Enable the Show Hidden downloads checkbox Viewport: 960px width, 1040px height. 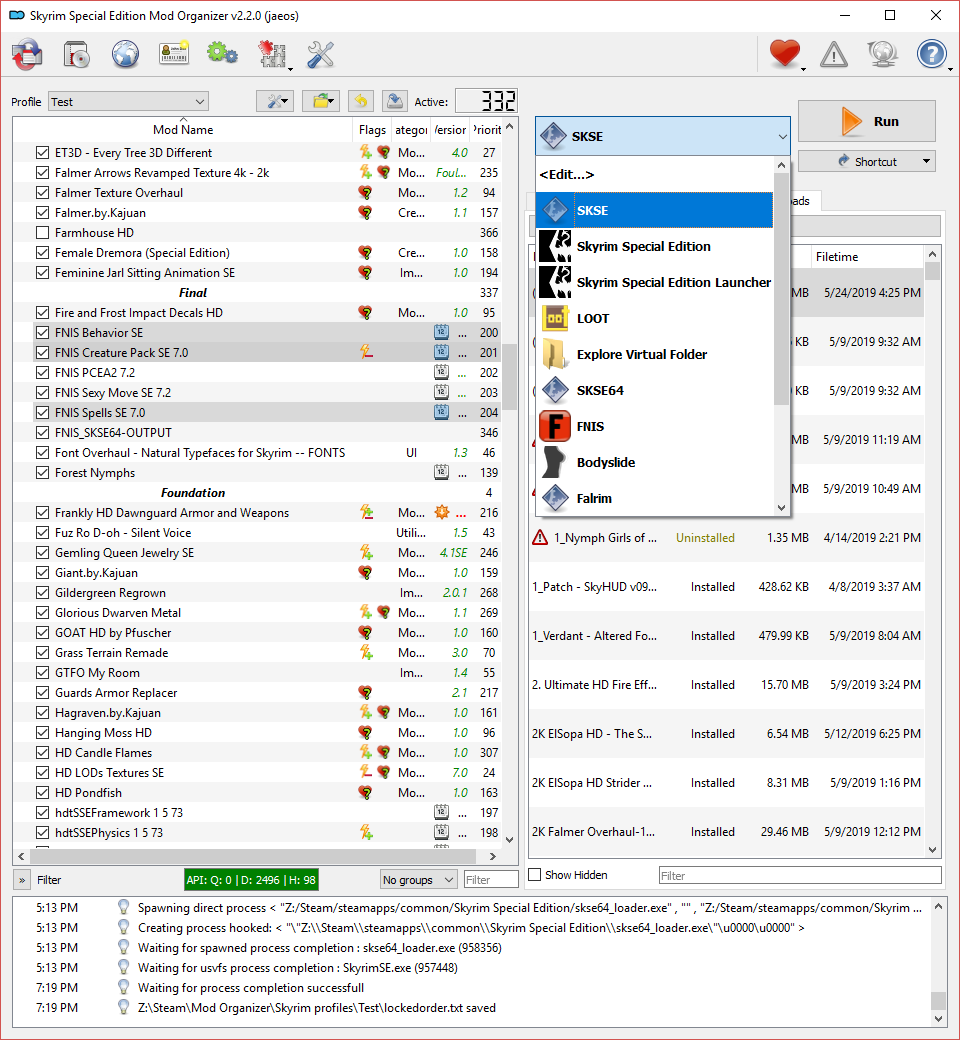point(535,875)
